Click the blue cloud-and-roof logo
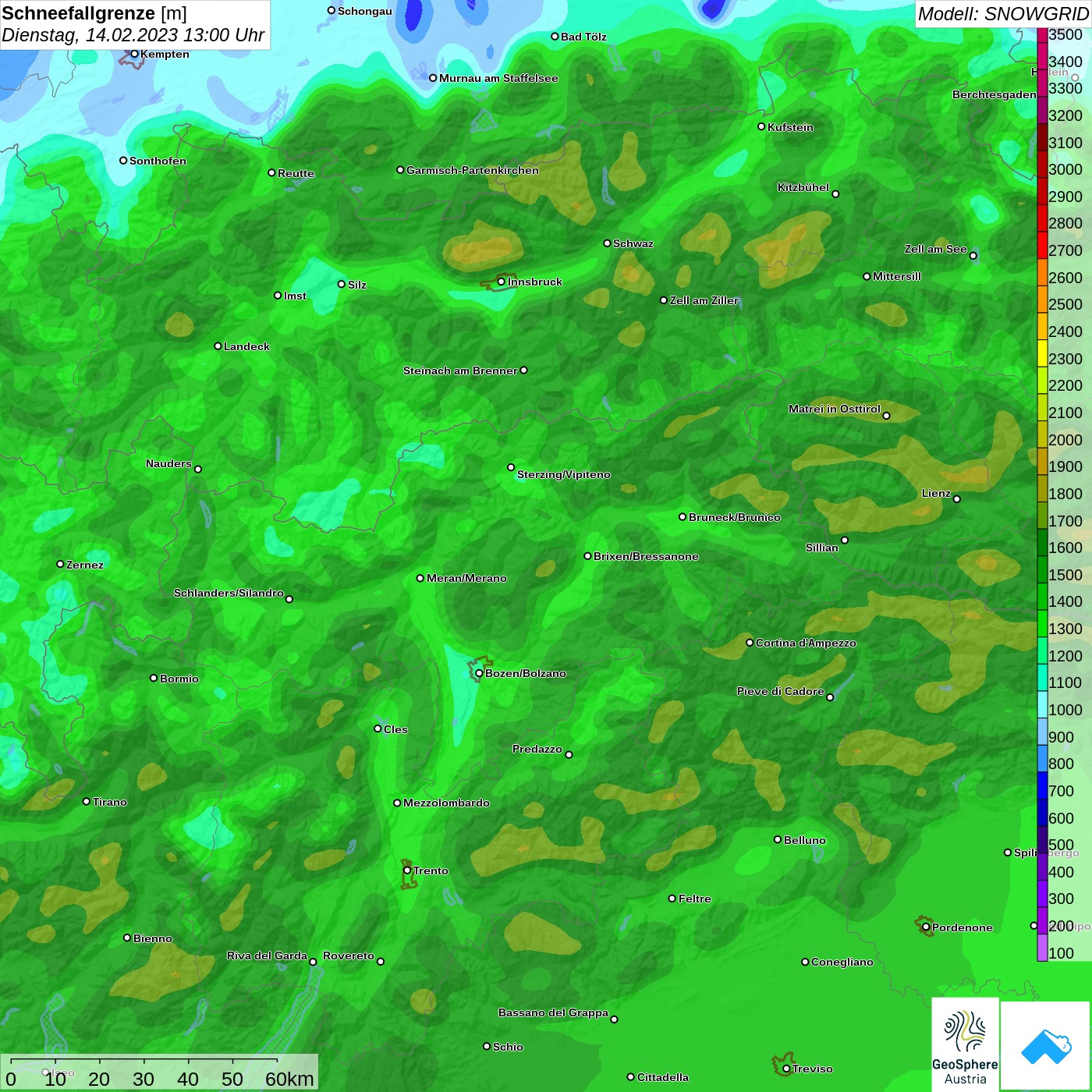This screenshot has width=1092, height=1092. coord(1046,1046)
